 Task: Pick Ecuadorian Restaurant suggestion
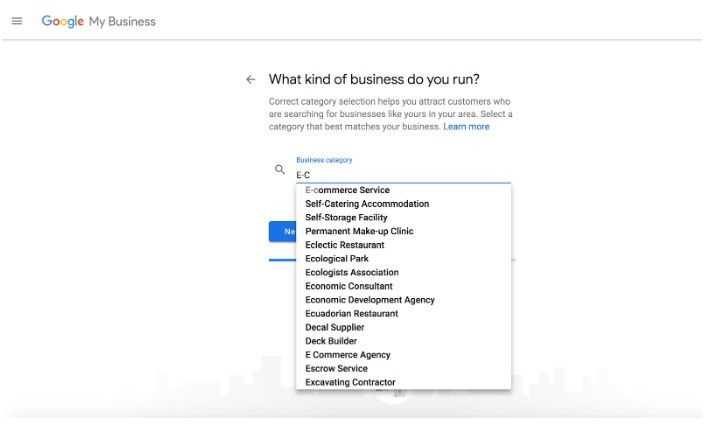point(351,314)
